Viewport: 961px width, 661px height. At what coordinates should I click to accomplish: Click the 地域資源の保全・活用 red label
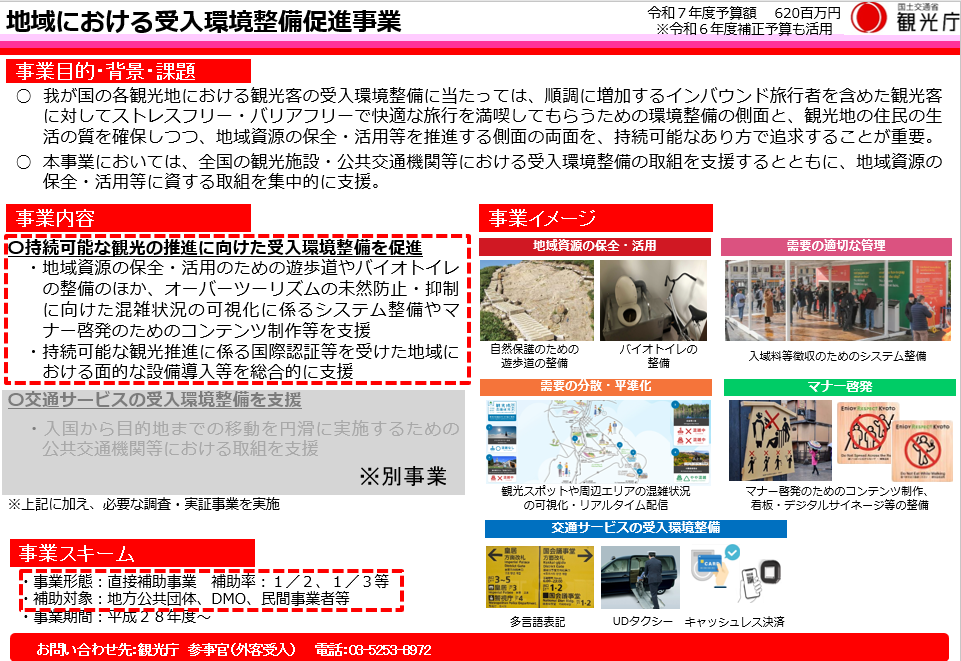594,246
